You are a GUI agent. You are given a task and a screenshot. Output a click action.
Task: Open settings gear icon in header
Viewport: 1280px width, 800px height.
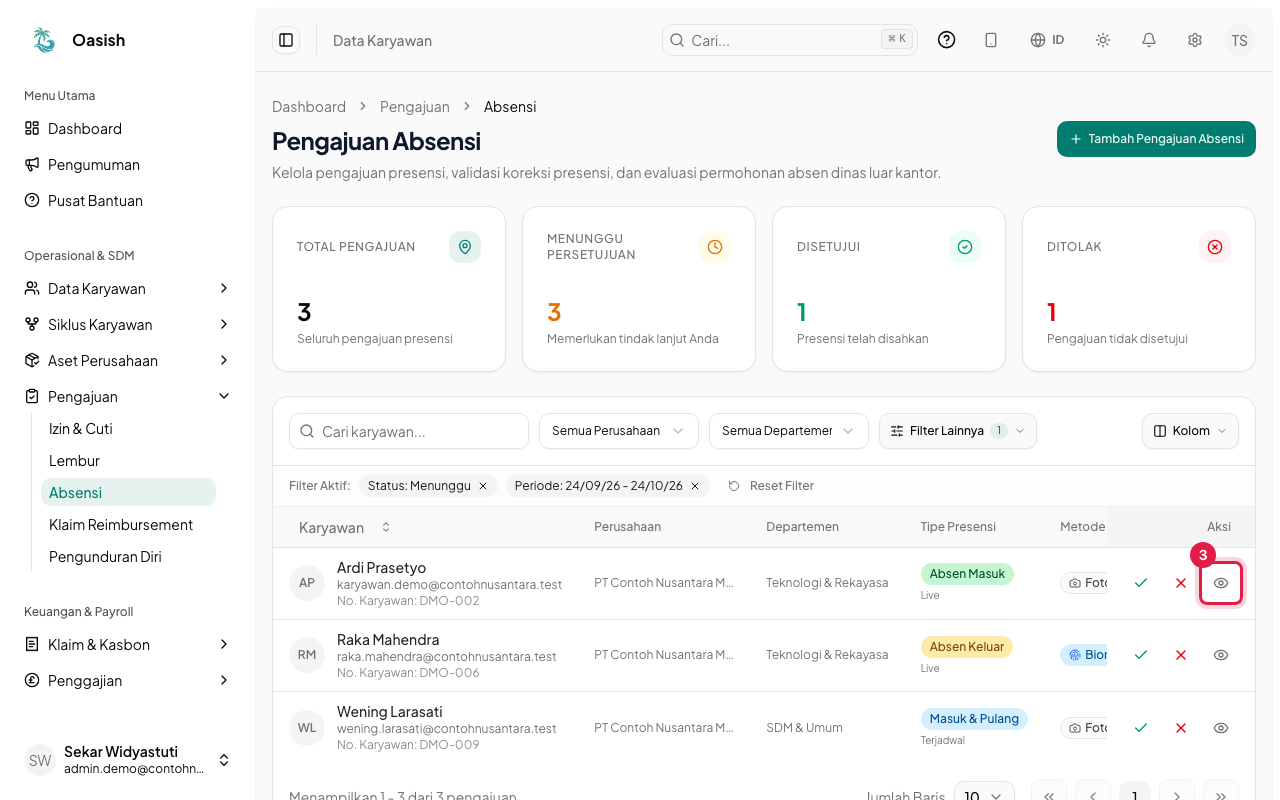coord(1195,40)
